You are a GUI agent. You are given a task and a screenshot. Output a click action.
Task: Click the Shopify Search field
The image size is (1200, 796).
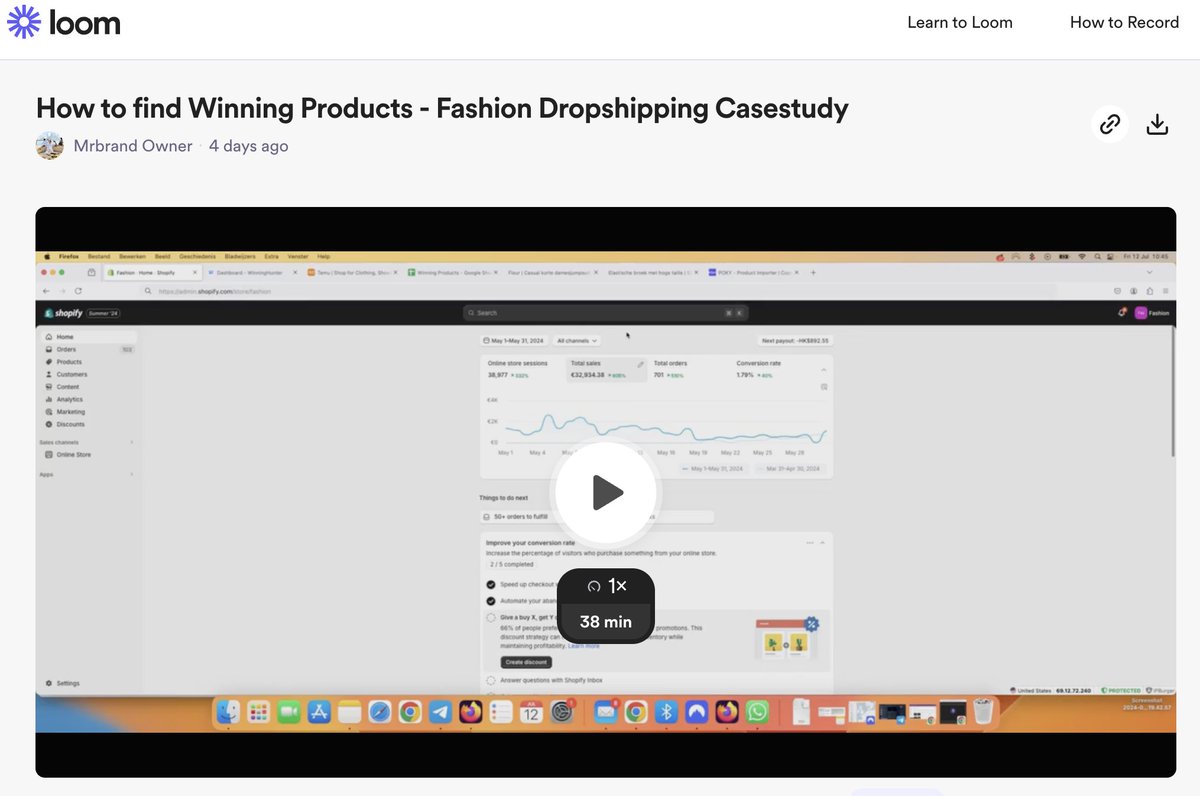pos(606,313)
